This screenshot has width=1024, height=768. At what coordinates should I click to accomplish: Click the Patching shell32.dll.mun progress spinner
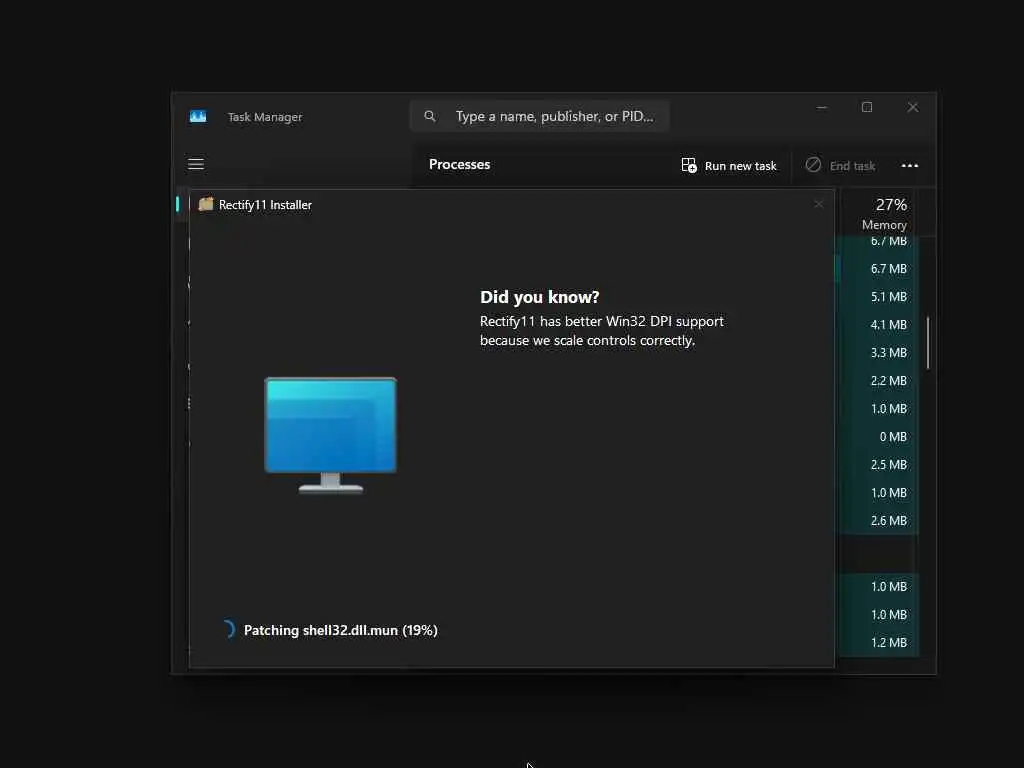pyautogui.click(x=228, y=630)
